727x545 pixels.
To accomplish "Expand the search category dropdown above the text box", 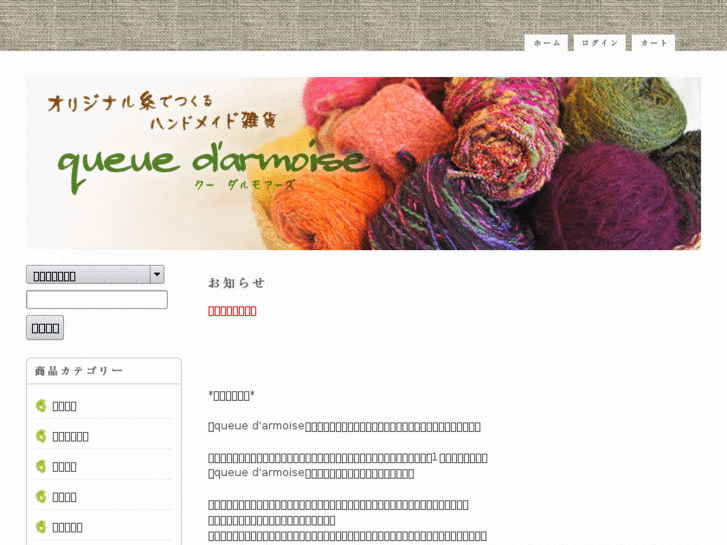I will coord(95,275).
